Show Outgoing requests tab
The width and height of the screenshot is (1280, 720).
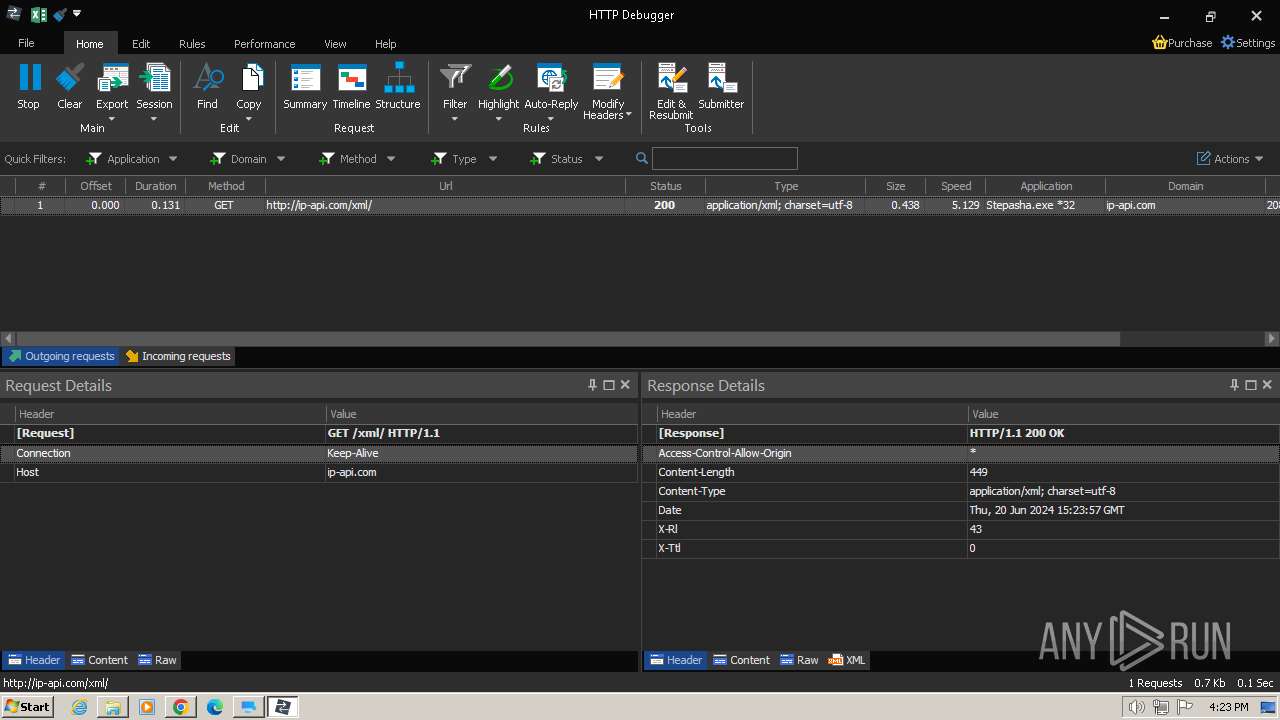[61, 356]
